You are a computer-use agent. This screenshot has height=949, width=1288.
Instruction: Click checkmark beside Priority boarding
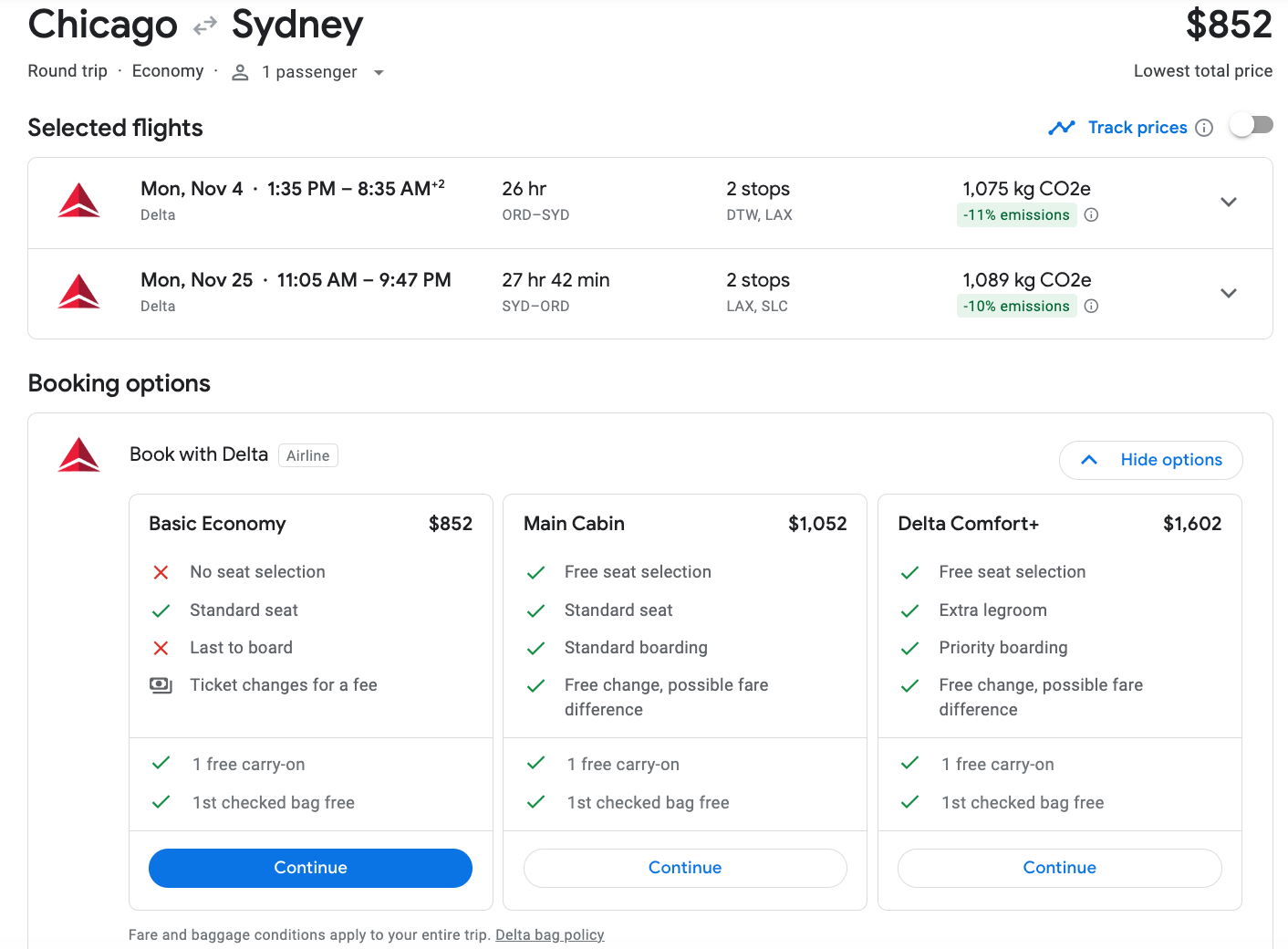click(x=910, y=648)
